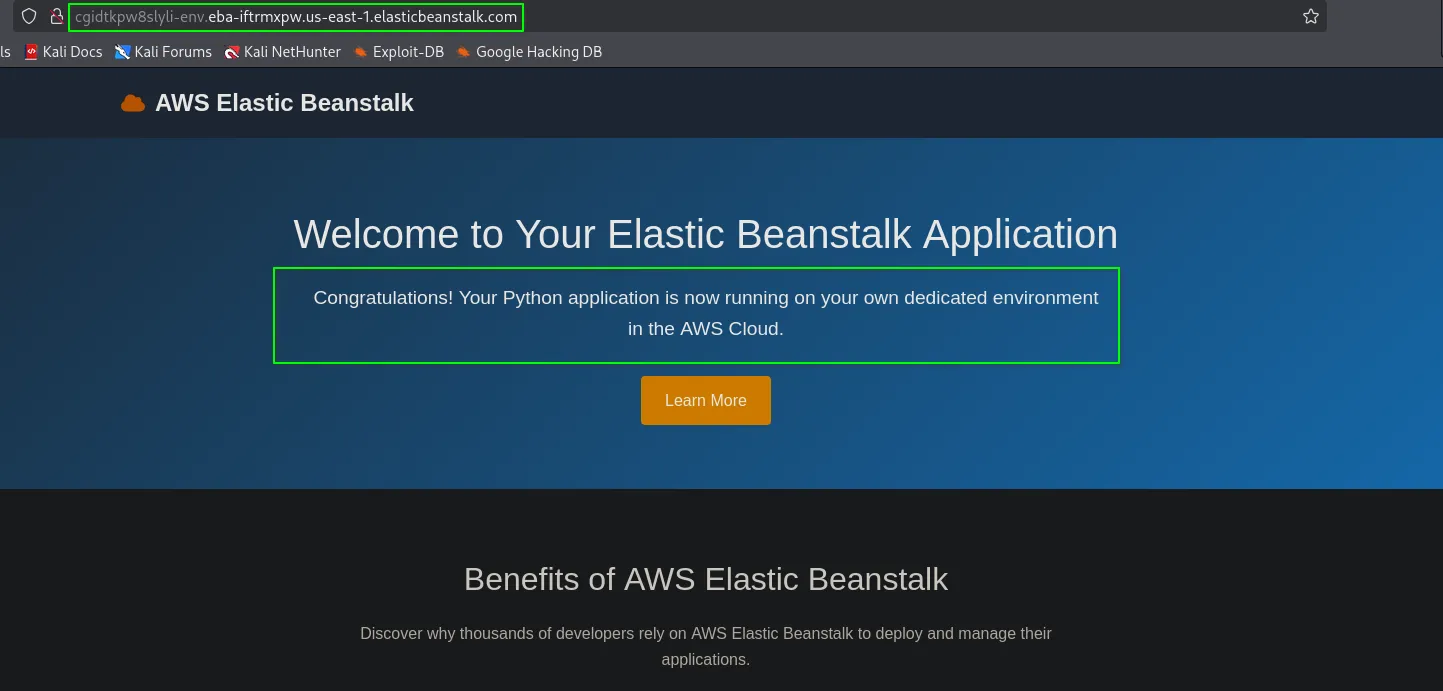Image resolution: width=1443 pixels, height=691 pixels.
Task: Click the AWS Elastic Beanstalk header title
Action: coord(284,103)
